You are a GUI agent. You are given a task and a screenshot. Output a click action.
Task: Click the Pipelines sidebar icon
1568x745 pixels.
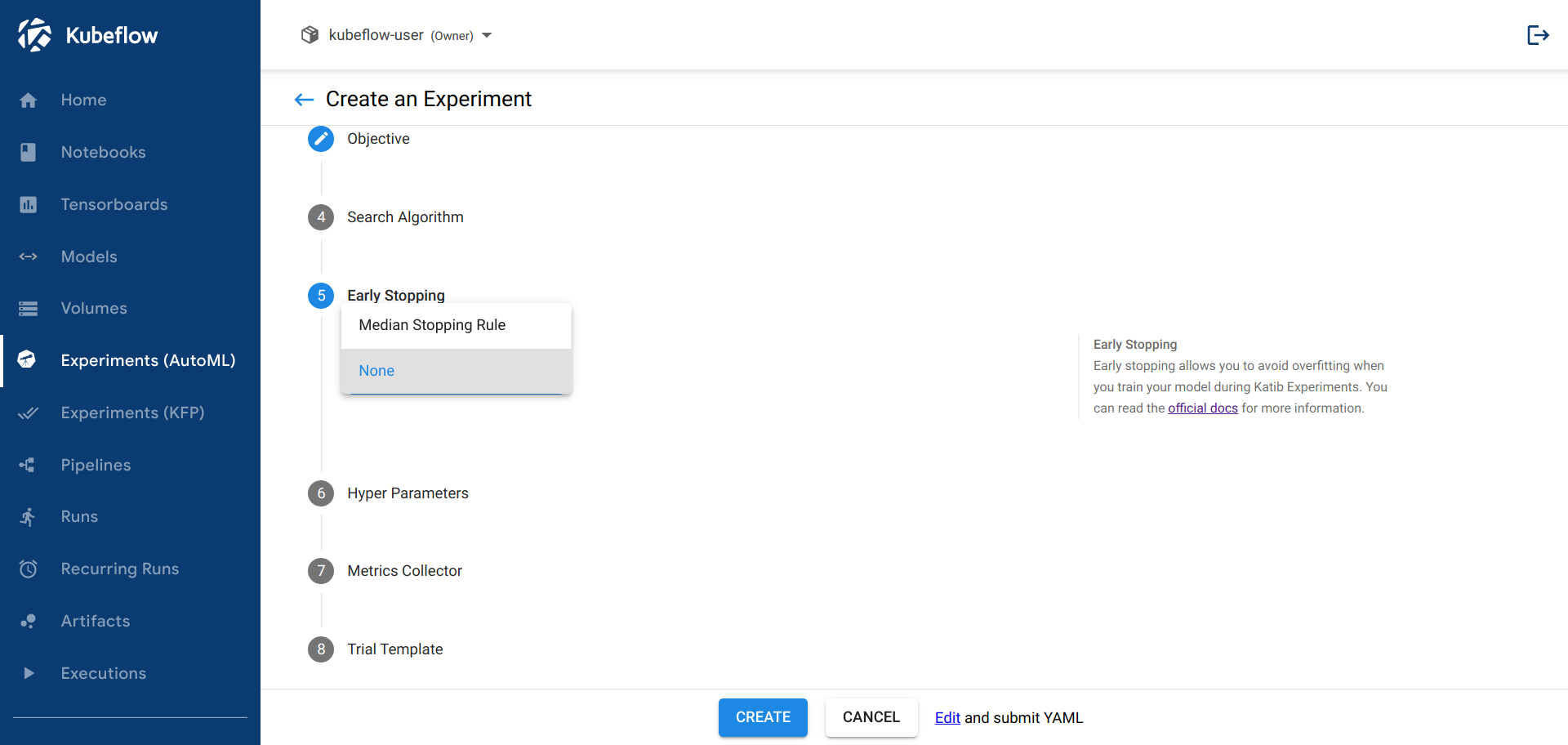29,465
